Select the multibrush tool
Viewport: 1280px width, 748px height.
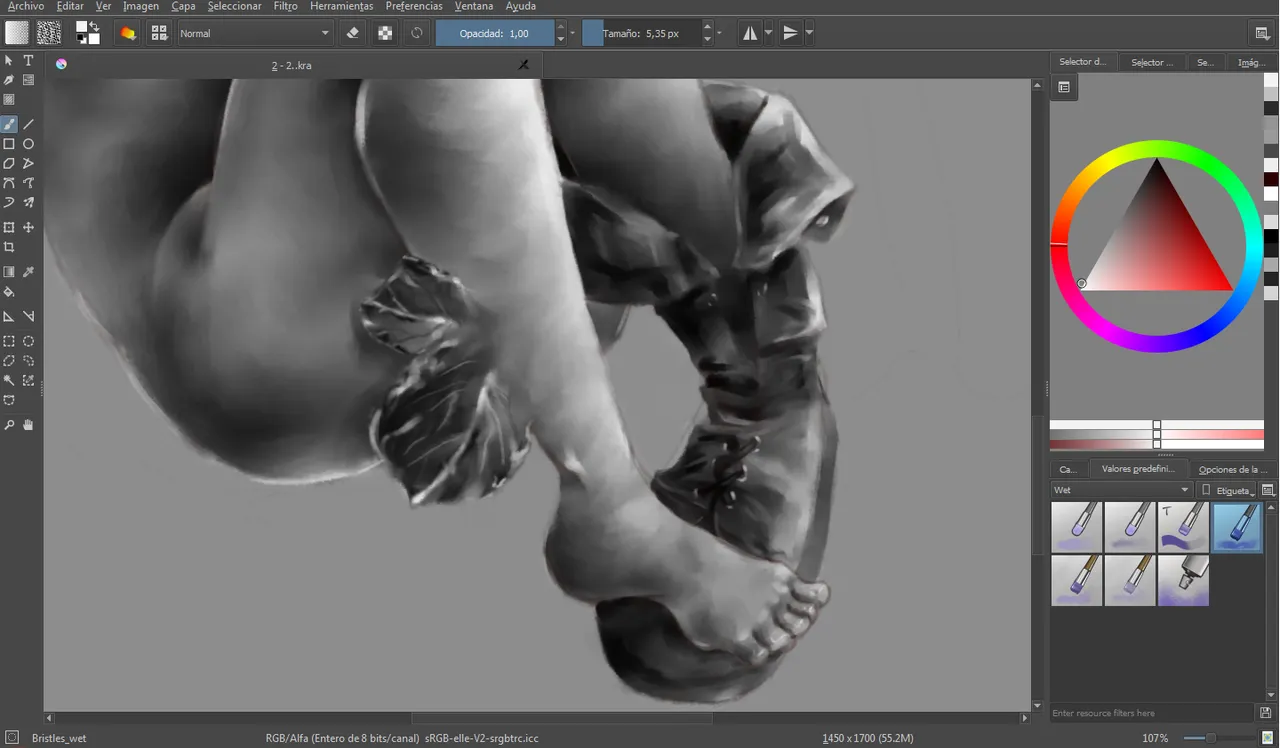coord(28,202)
